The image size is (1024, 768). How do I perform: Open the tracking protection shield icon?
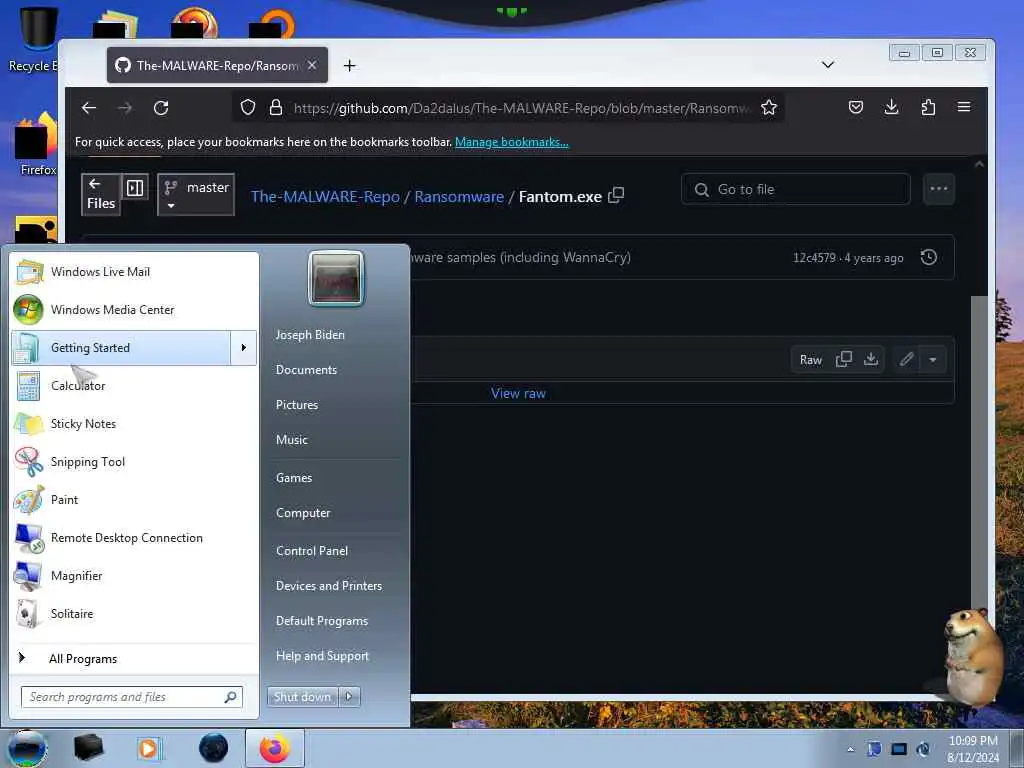(x=248, y=107)
